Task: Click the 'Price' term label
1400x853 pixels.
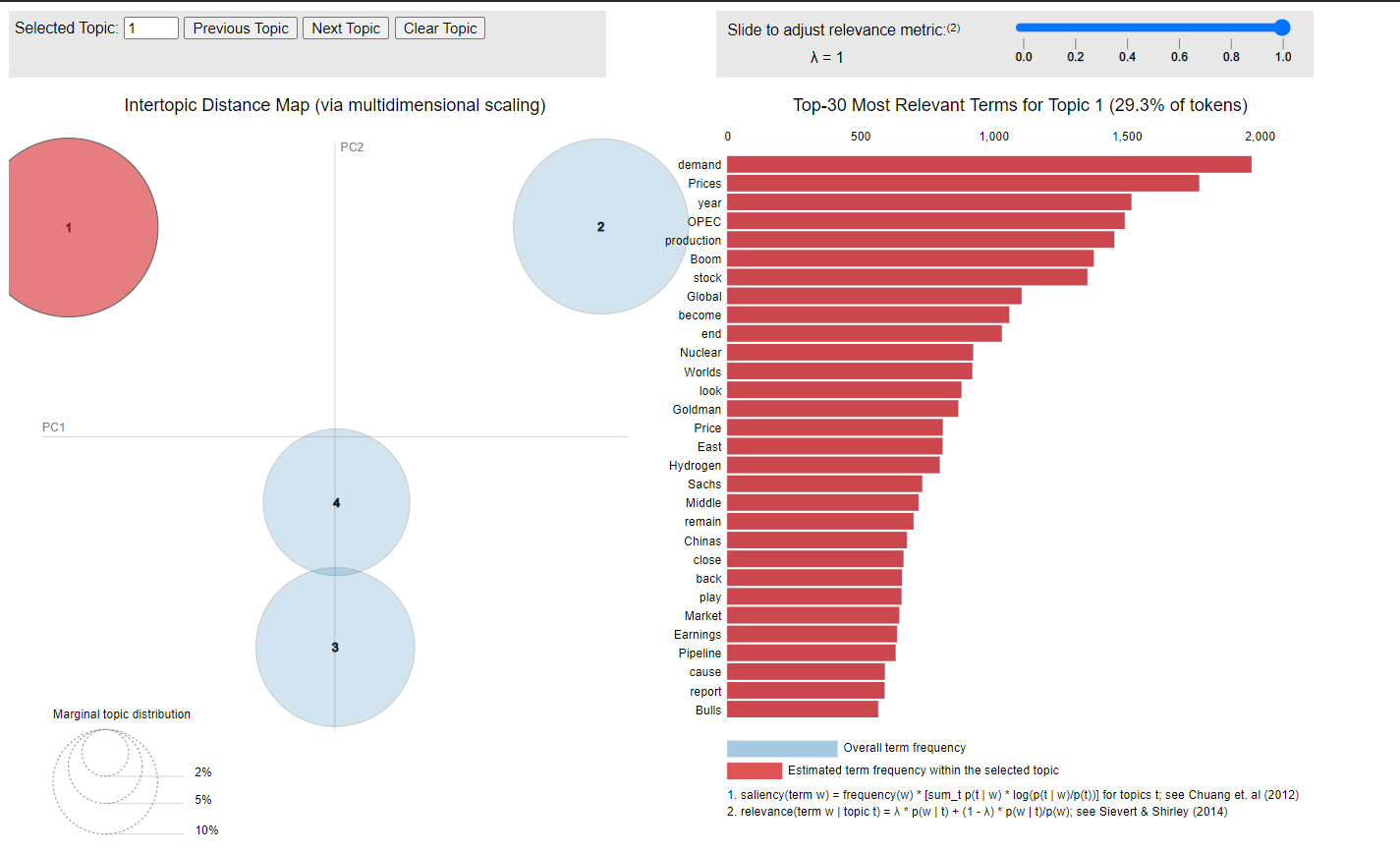Action: coord(707,427)
